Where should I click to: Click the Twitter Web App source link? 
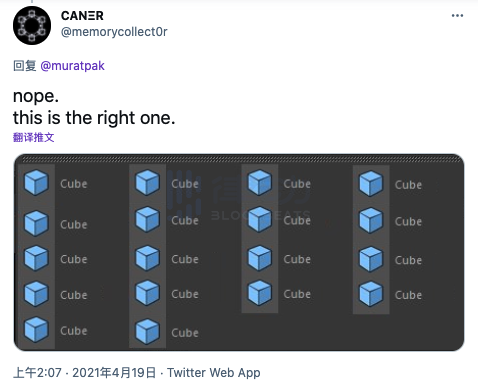(x=214, y=373)
